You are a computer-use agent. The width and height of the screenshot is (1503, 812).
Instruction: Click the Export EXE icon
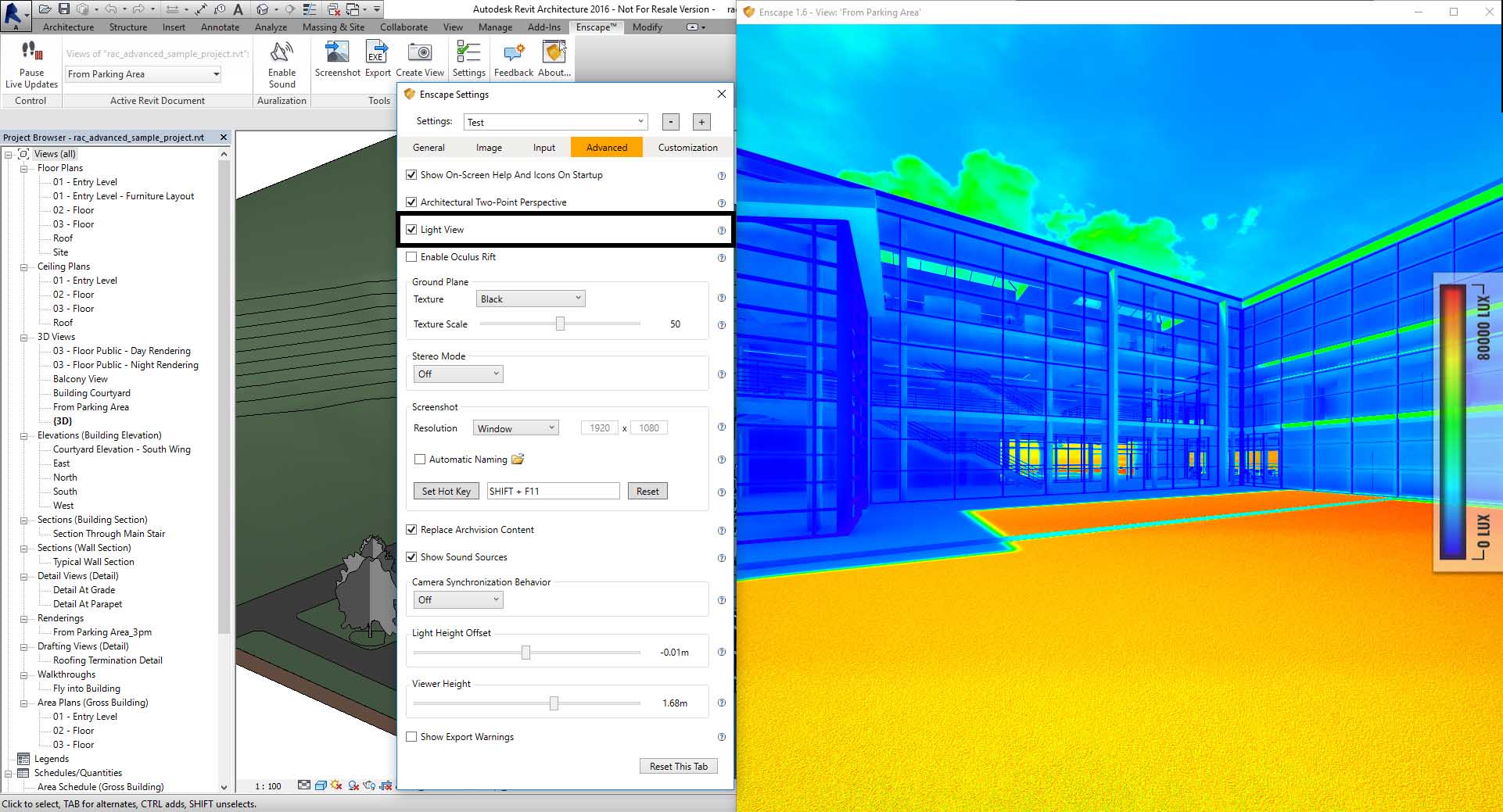[377, 53]
